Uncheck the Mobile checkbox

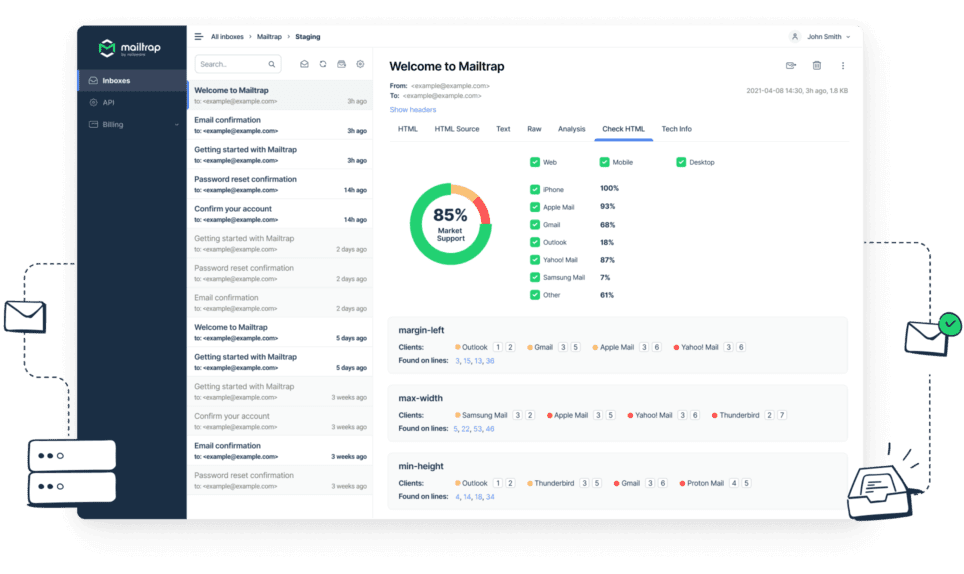click(604, 162)
